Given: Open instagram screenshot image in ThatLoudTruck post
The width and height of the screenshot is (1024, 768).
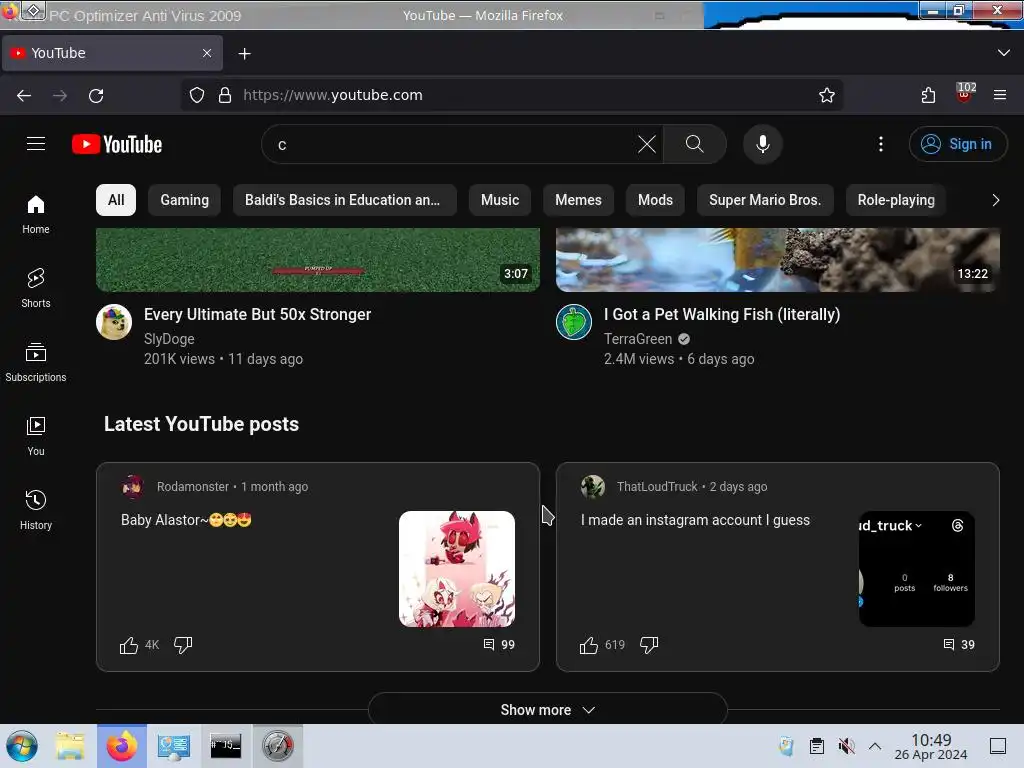Looking at the screenshot, I should click(x=917, y=569).
